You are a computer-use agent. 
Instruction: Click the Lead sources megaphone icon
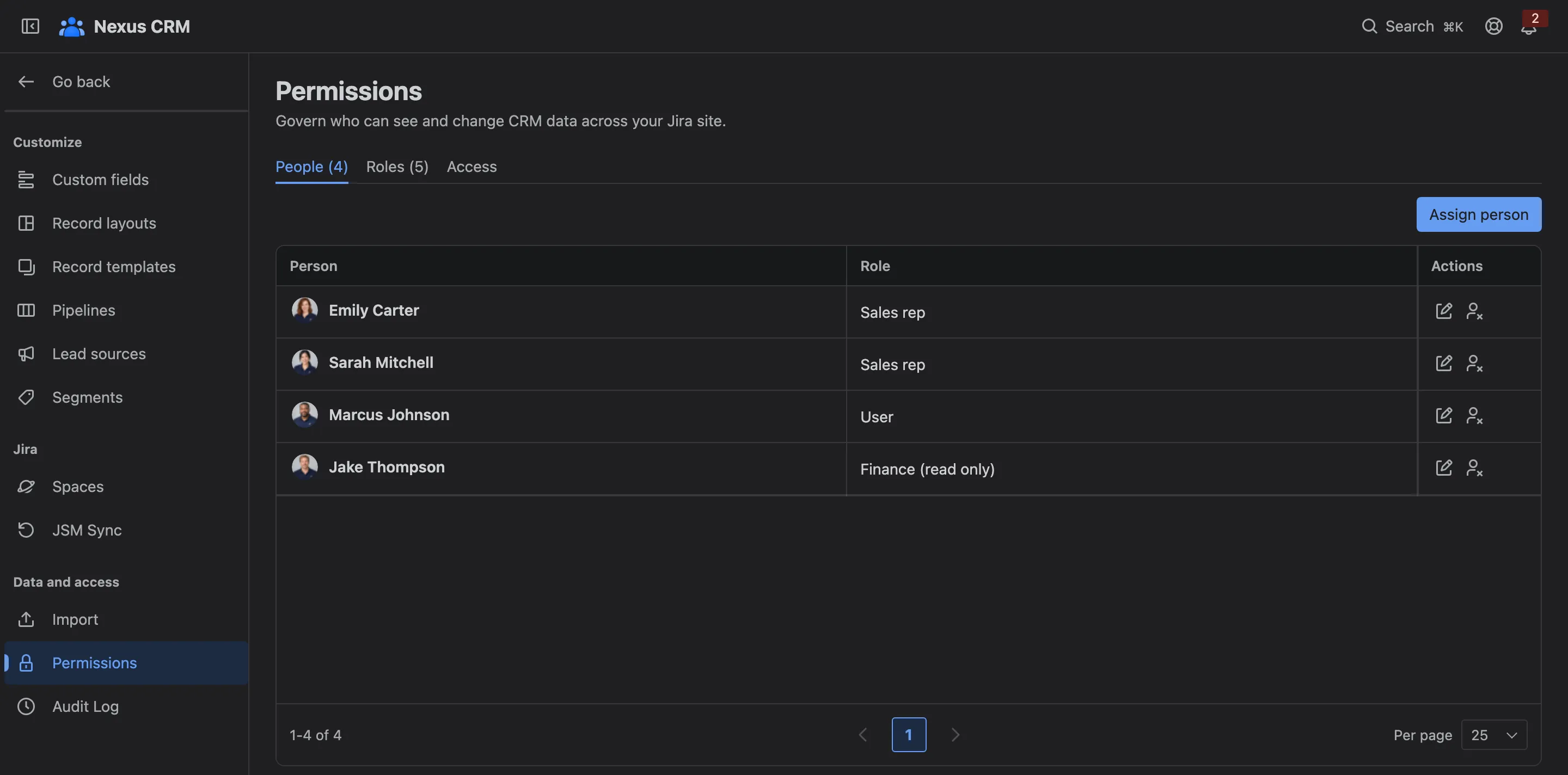click(x=26, y=353)
